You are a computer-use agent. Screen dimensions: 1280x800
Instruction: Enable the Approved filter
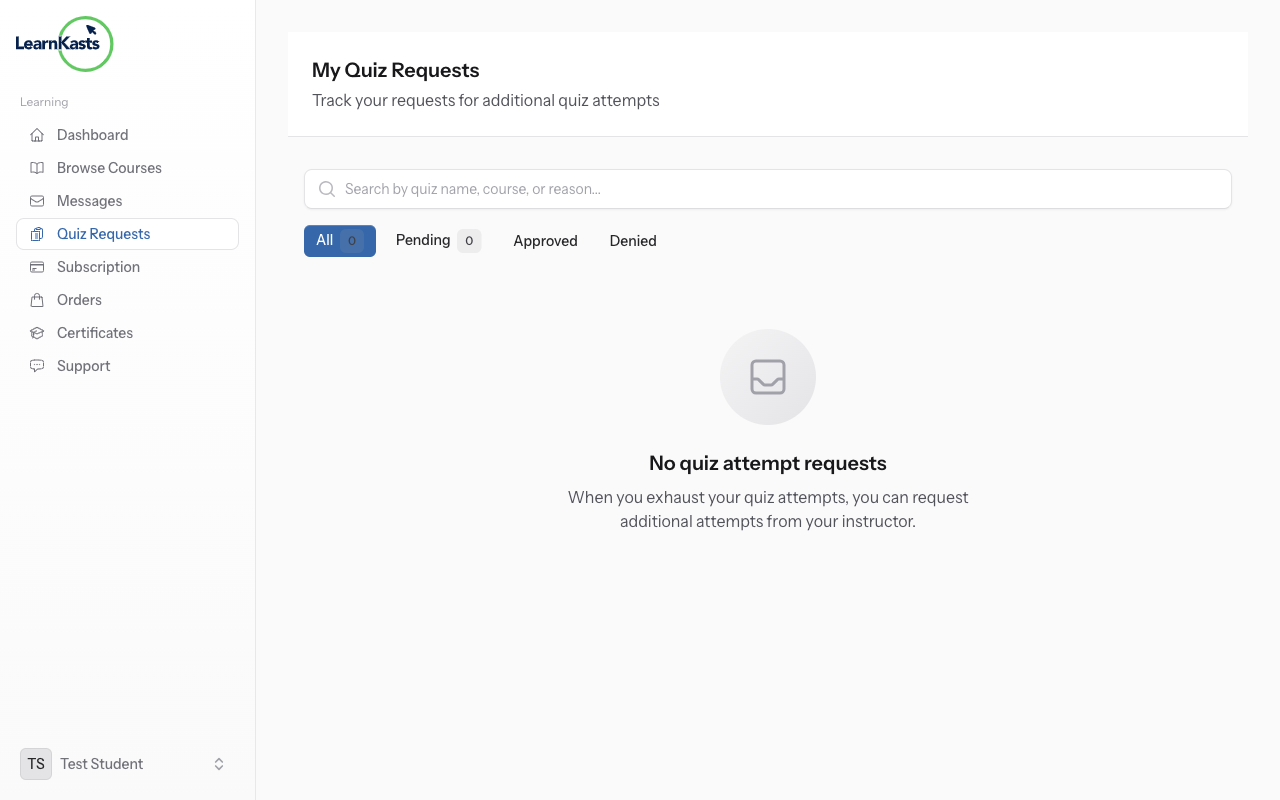[x=545, y=240]
